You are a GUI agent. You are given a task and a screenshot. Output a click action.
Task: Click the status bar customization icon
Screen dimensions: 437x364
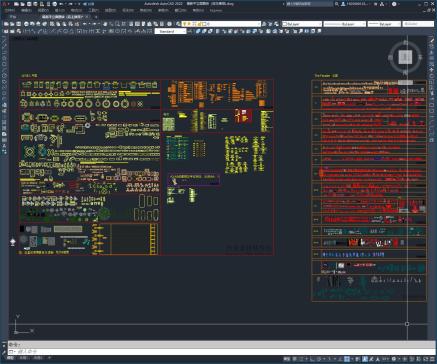tap(432, 359)
